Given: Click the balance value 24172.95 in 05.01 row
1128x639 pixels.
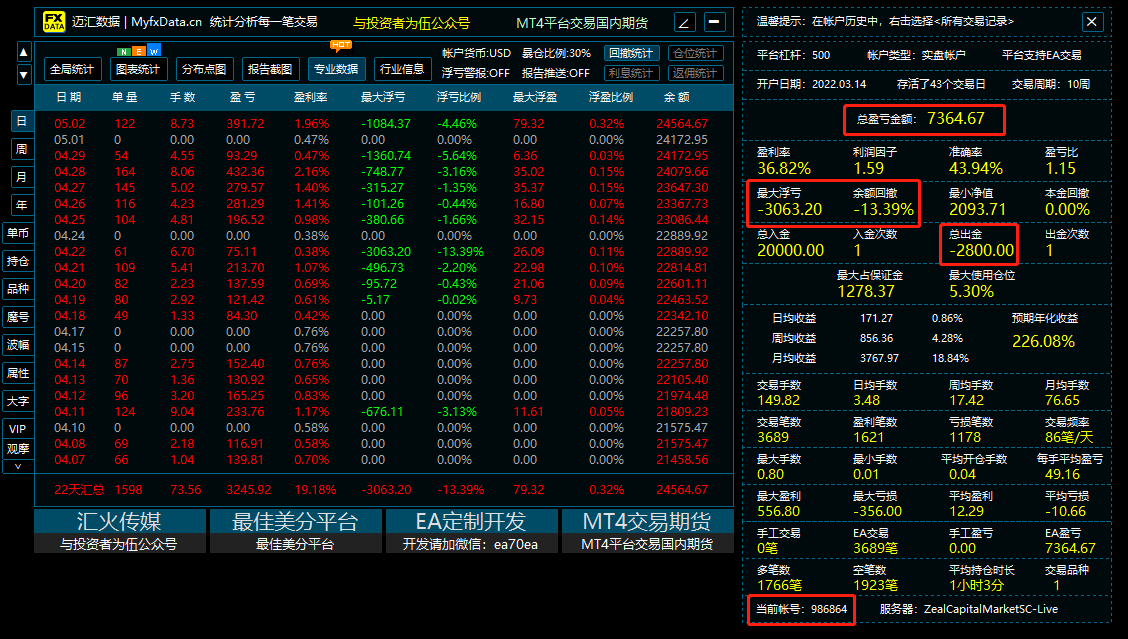Looking at the screenshot, I should point(682,140).
